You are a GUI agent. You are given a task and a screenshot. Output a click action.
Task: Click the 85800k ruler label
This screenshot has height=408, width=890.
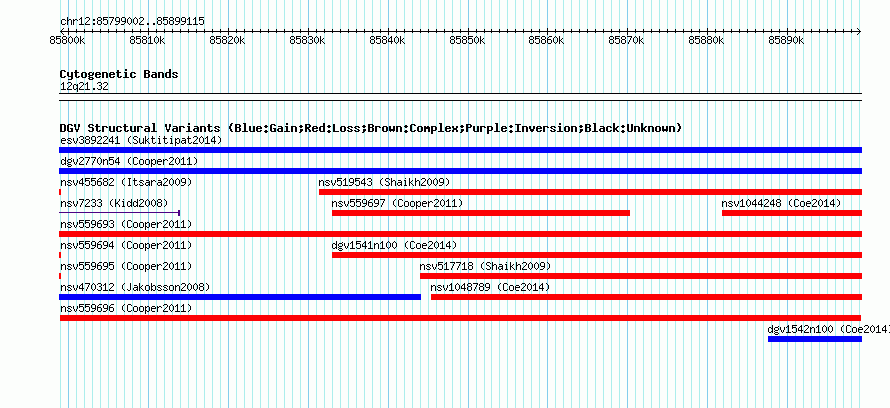[x=68, y=40]
